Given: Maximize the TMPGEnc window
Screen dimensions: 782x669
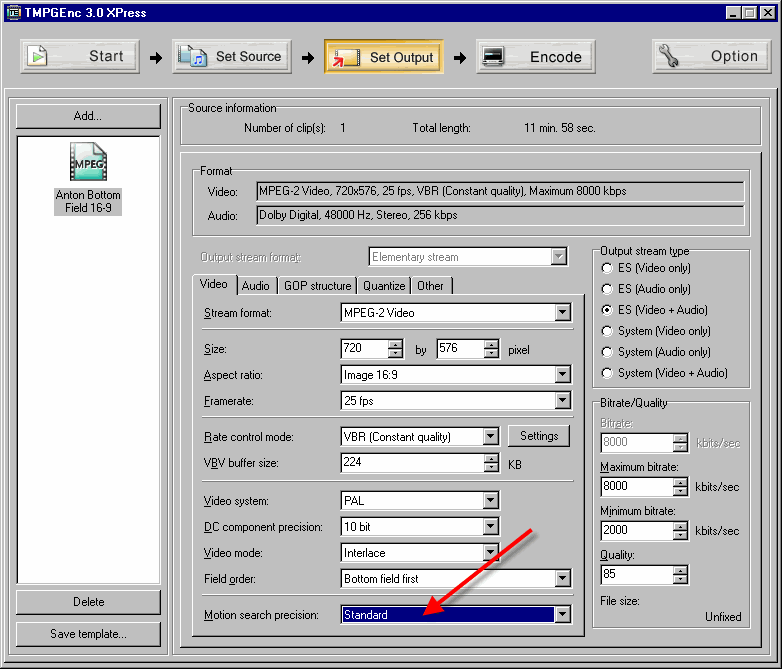Looking at the screenshot, I should pyautogui.click(x=749, y=12).
